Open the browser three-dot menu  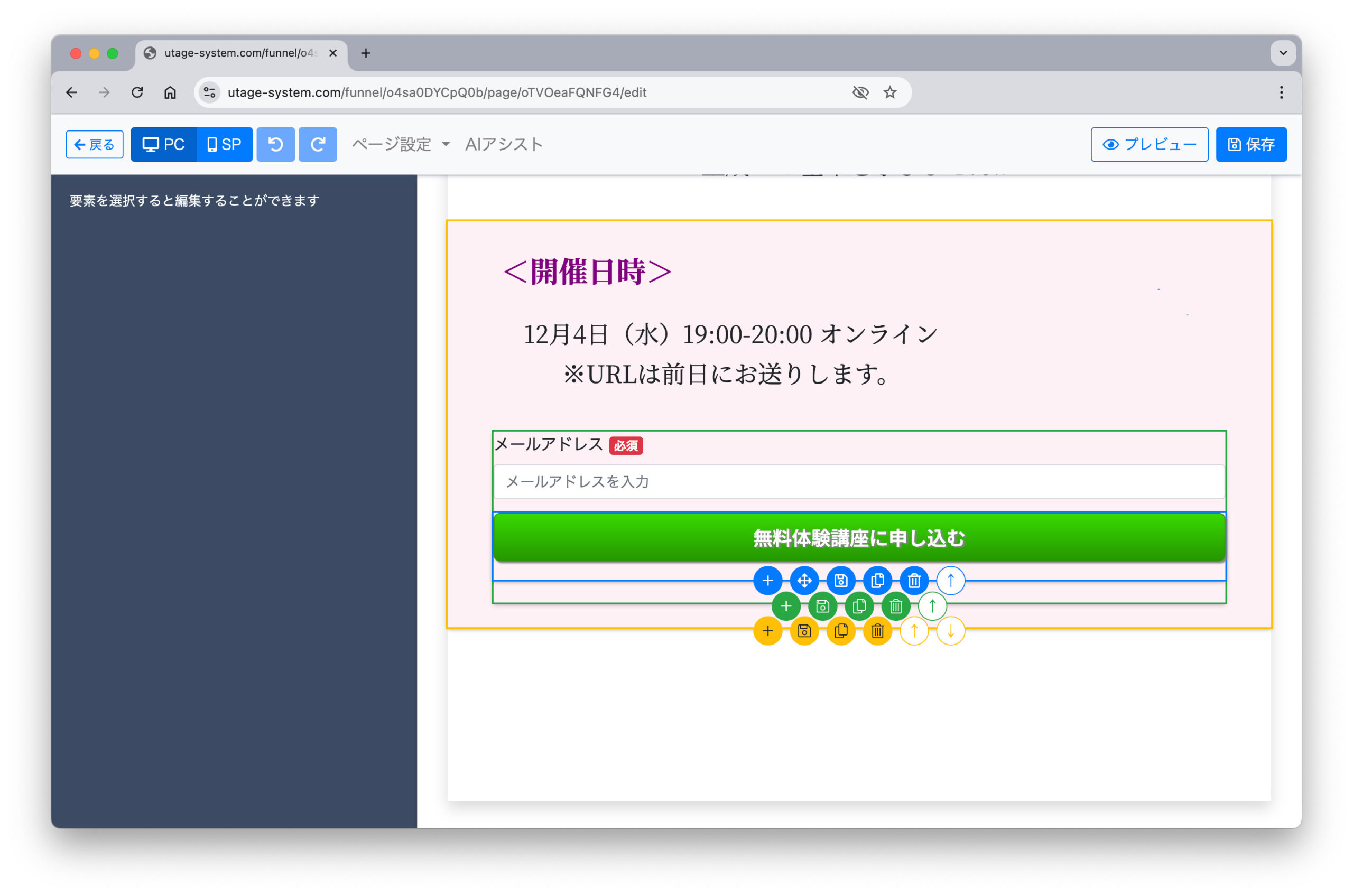click(1282, 92)
